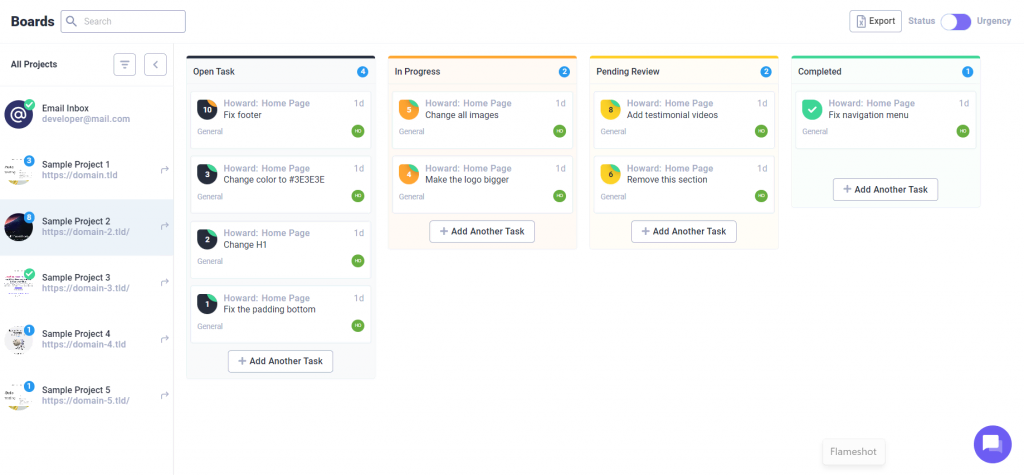Click the number 10 badge on Fix footer
1024x475 pixels.
(x=207, y=110)
